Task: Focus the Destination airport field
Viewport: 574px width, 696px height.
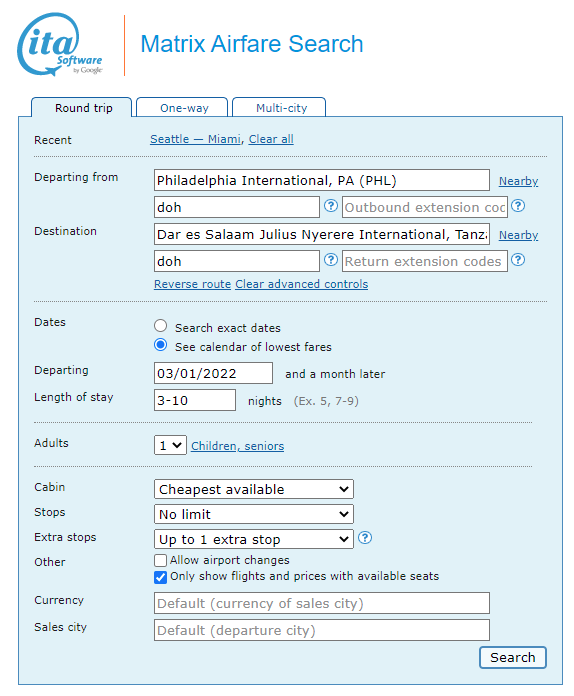Action: (x=322, y=234)
